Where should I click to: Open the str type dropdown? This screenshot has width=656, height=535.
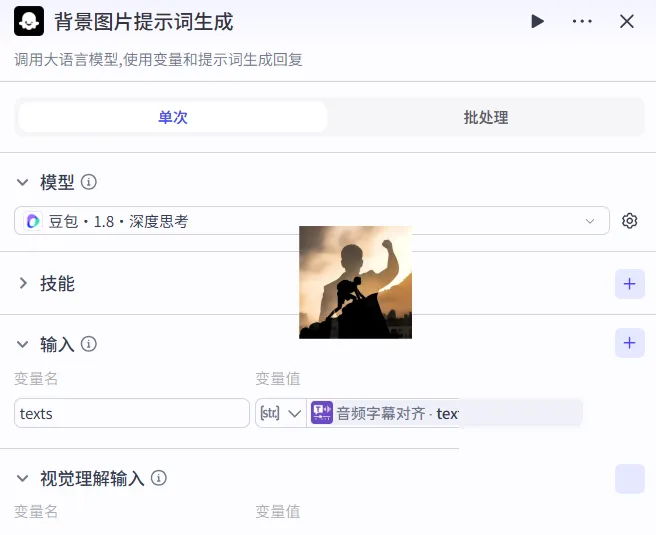coord(281,413)
